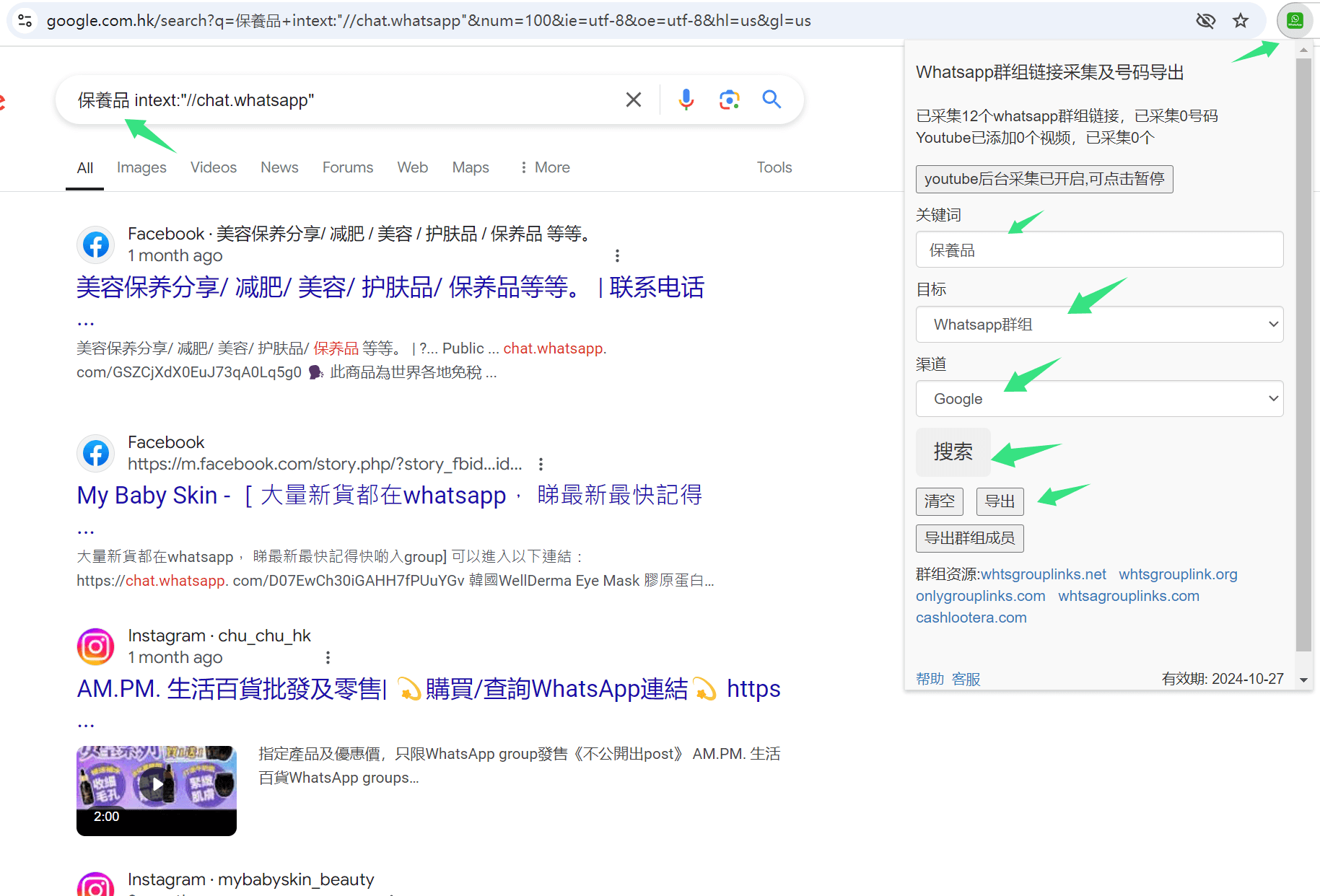Open the AM.PM. 生活百貨 search result title
The height and width of the screenshot is (896, 1320).
pyautogui.click(x=429, y=688)
